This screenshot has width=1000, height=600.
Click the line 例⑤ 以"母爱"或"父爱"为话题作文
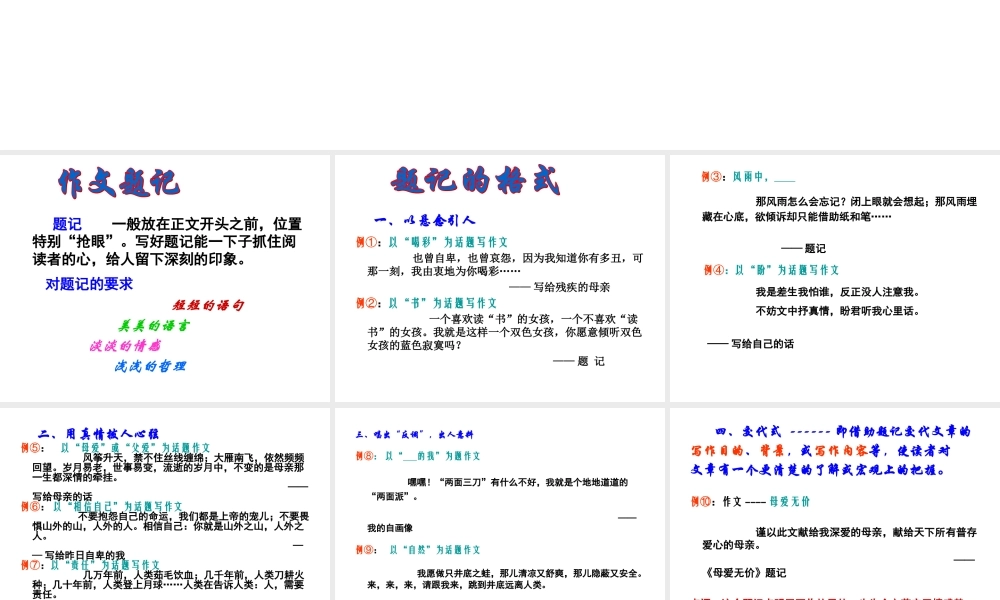click(115, 448)
